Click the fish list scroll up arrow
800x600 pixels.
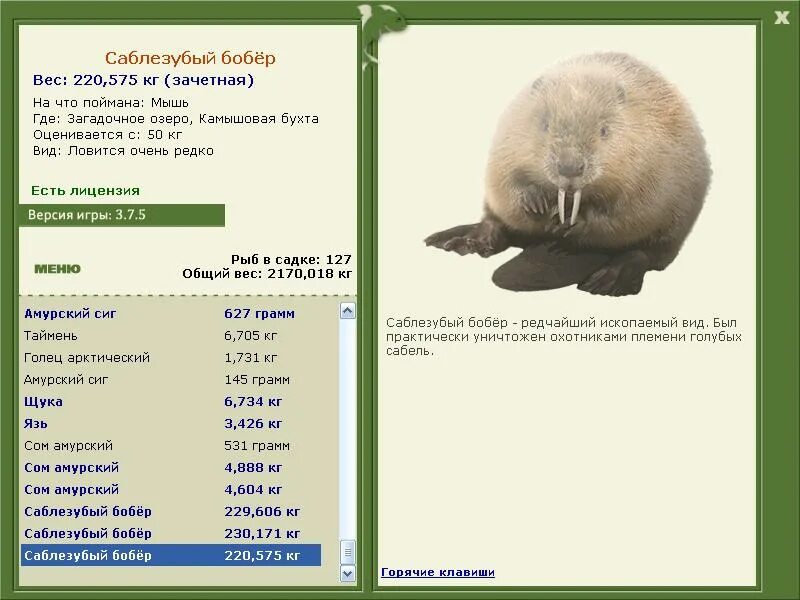[347, 311]
